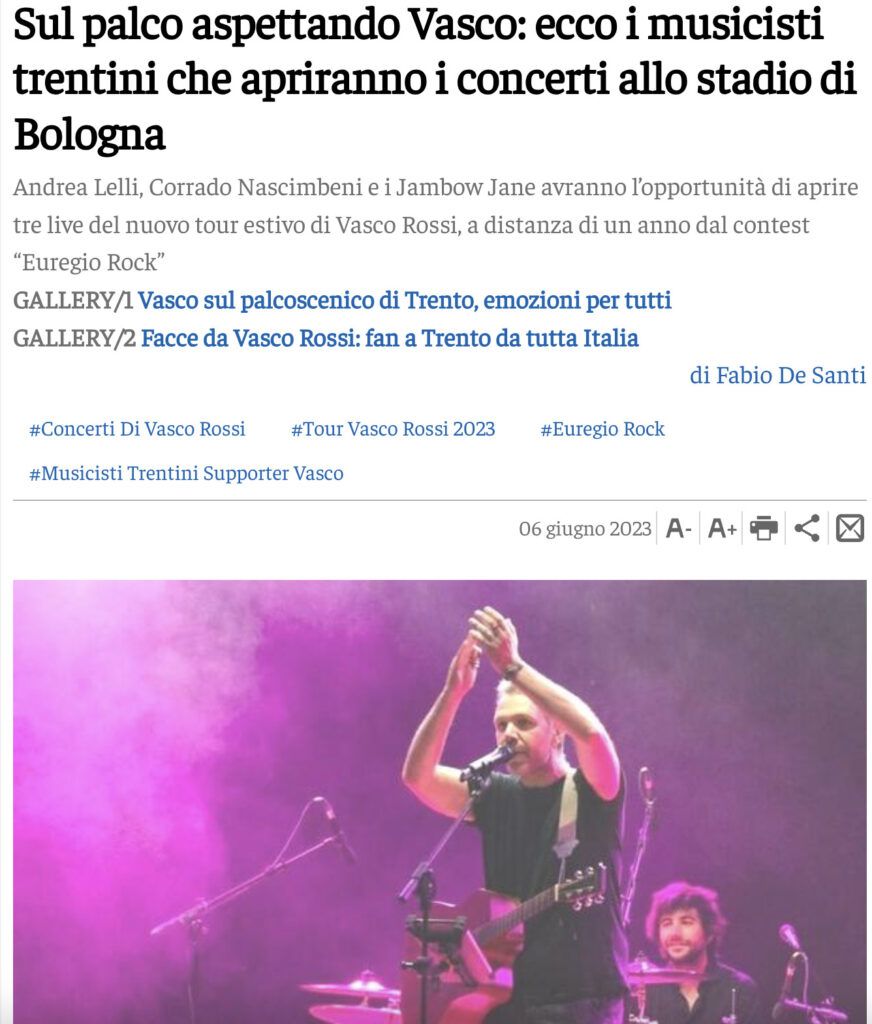Select the #Musicisti Trentini Supporter Vasco tag
This screenshot has width=872, height=1024.
click(x=186, y=473)
